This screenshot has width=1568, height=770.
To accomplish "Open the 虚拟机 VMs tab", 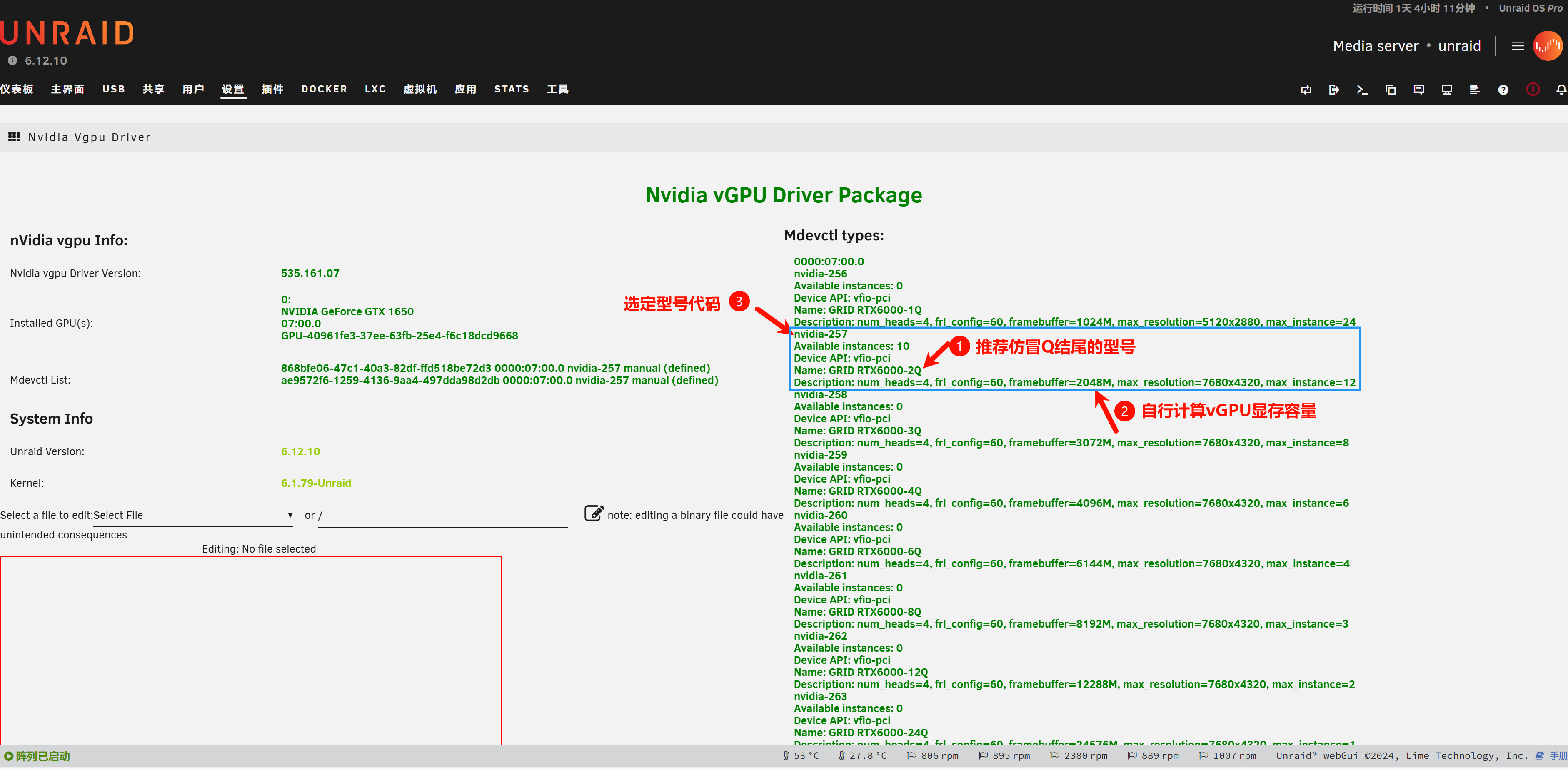I will [x=421, y=89].
